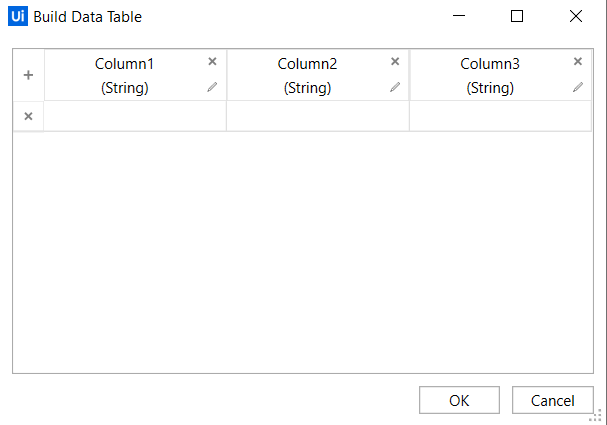Edit Column1 with pencil icon
607x425 pixels.
click(x=212, y=87)
